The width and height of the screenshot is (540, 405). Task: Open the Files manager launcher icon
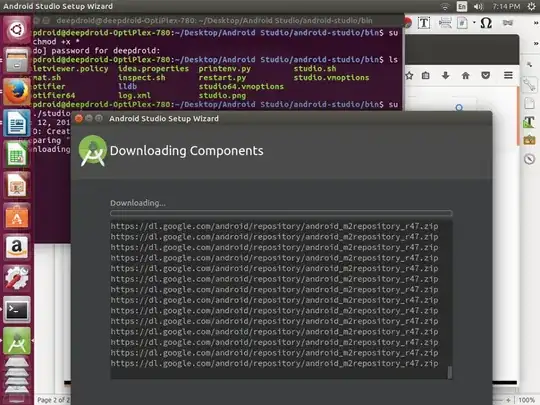tap(17, 61)
